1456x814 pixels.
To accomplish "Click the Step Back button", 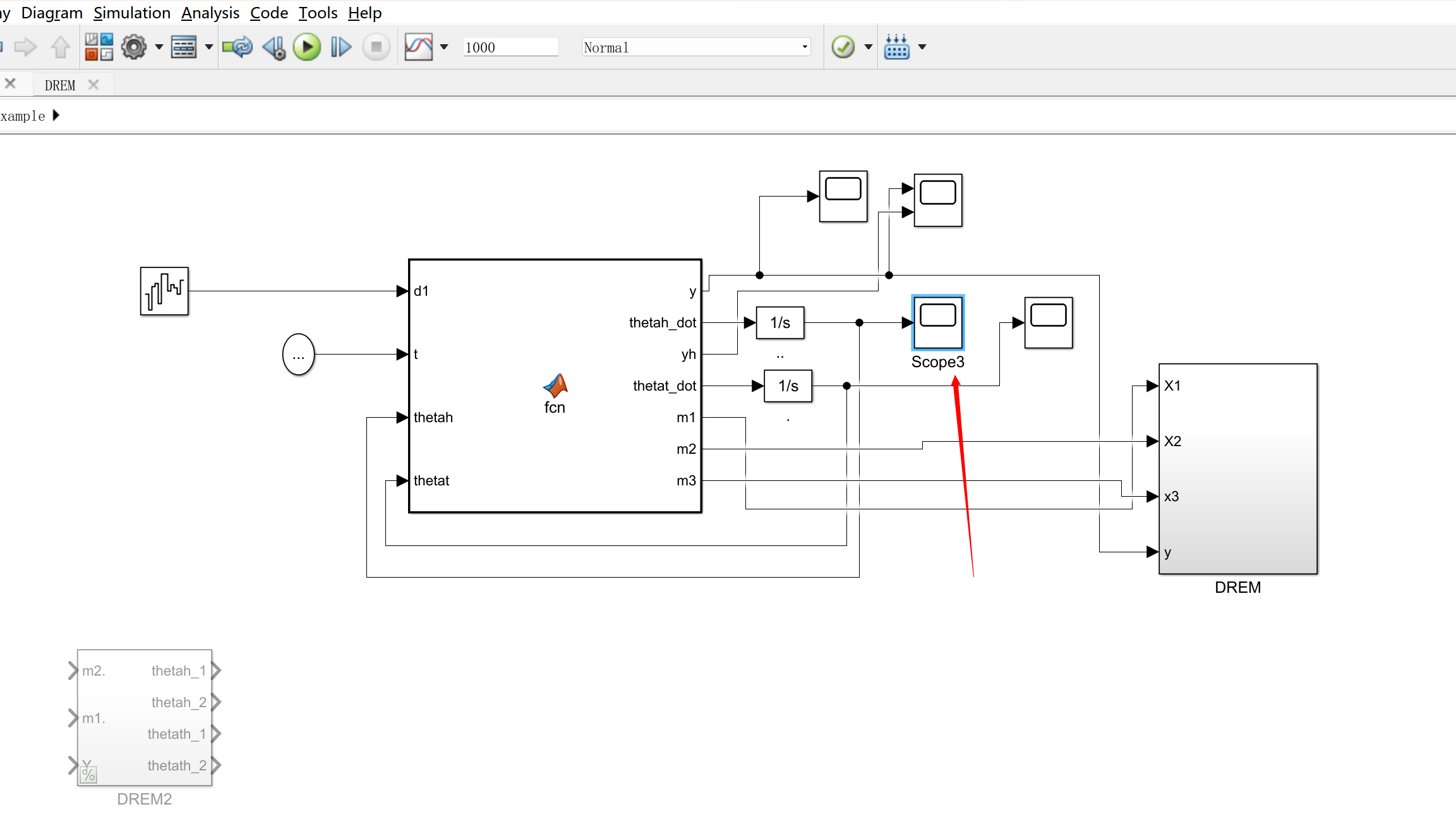I will click(x=274, y=47).
